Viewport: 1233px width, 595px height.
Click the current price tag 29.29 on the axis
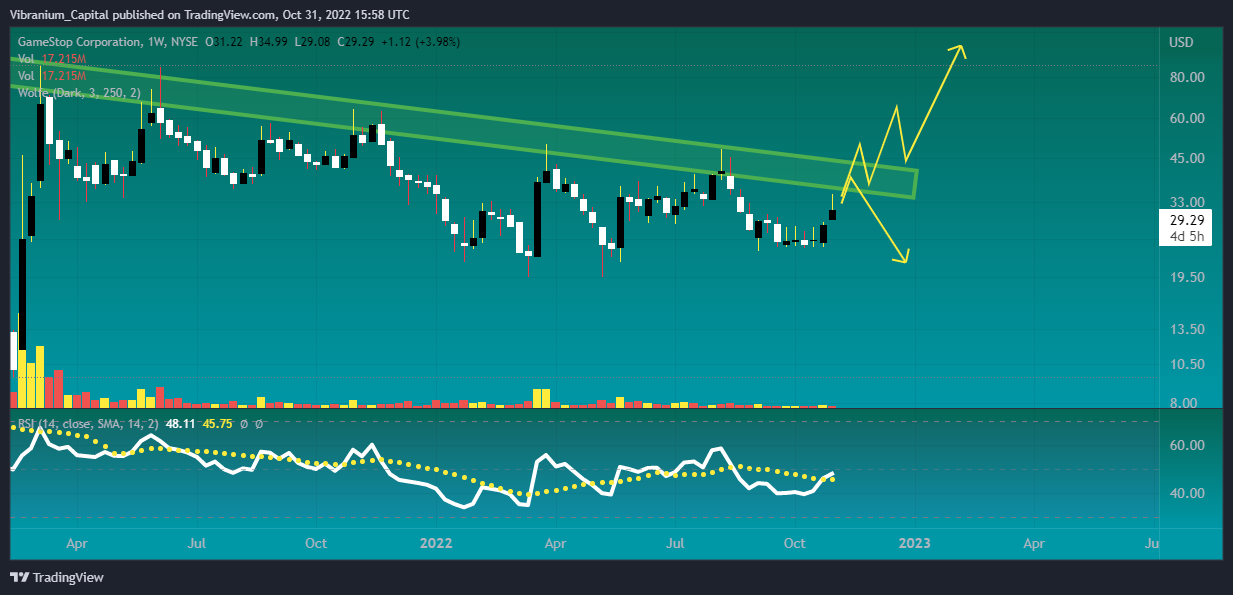(x=1185, y=220)
